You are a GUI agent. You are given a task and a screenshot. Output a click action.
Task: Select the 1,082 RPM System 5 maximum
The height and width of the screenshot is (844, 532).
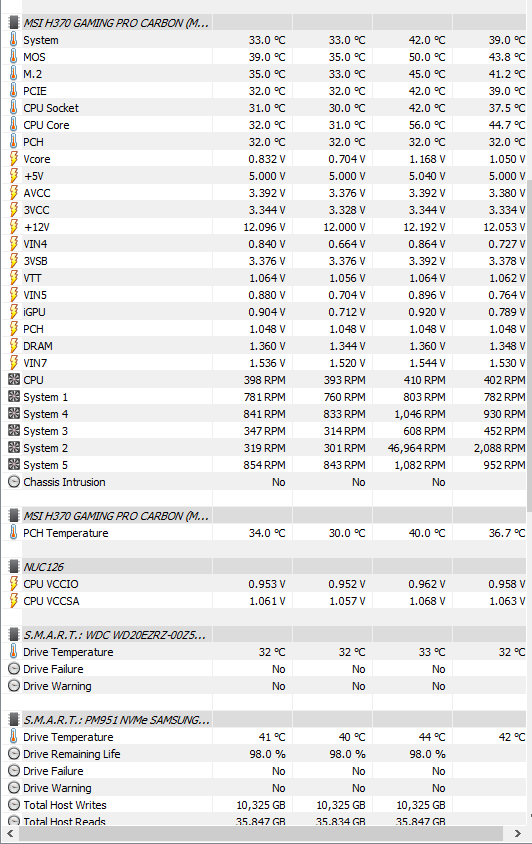coord(420,465)
